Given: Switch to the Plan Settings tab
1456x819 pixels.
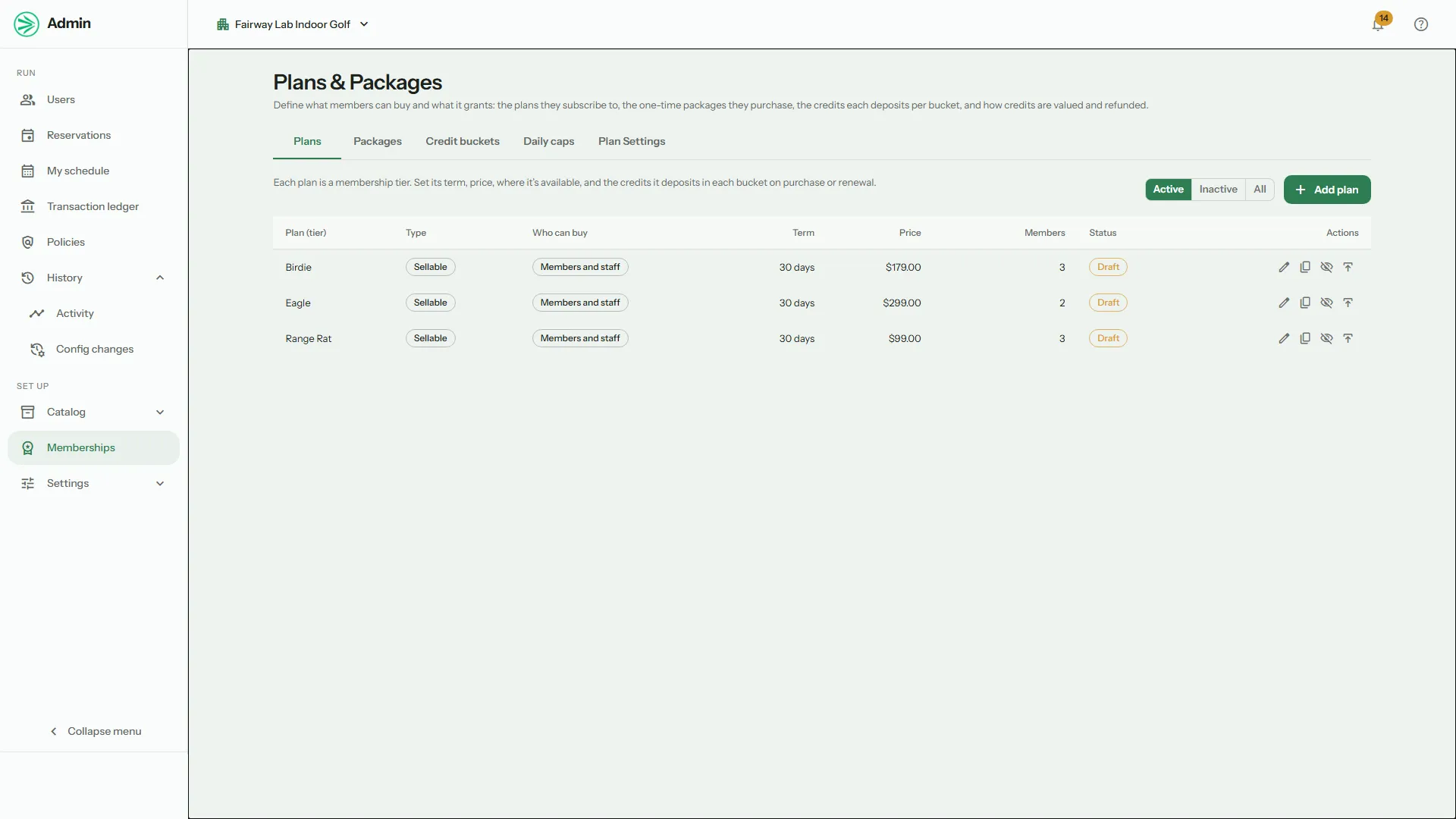Looking at the screenshot, I should [631, 141].
